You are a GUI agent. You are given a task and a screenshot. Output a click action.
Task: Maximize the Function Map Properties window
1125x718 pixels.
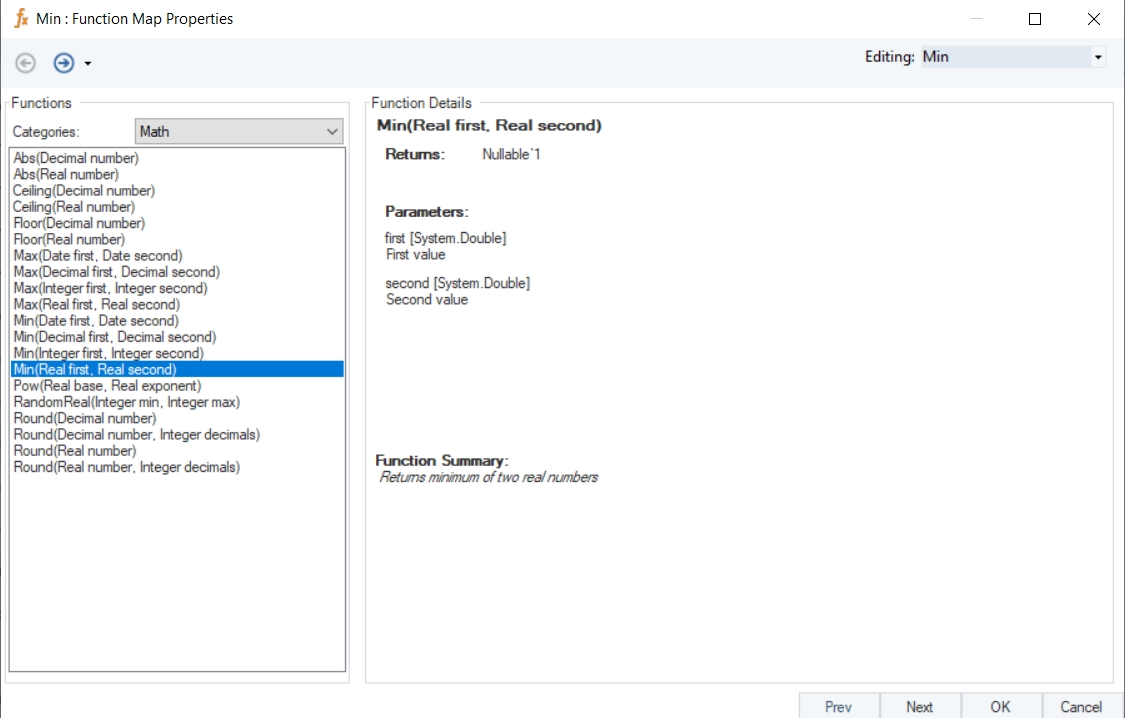tap(1035, 19)
